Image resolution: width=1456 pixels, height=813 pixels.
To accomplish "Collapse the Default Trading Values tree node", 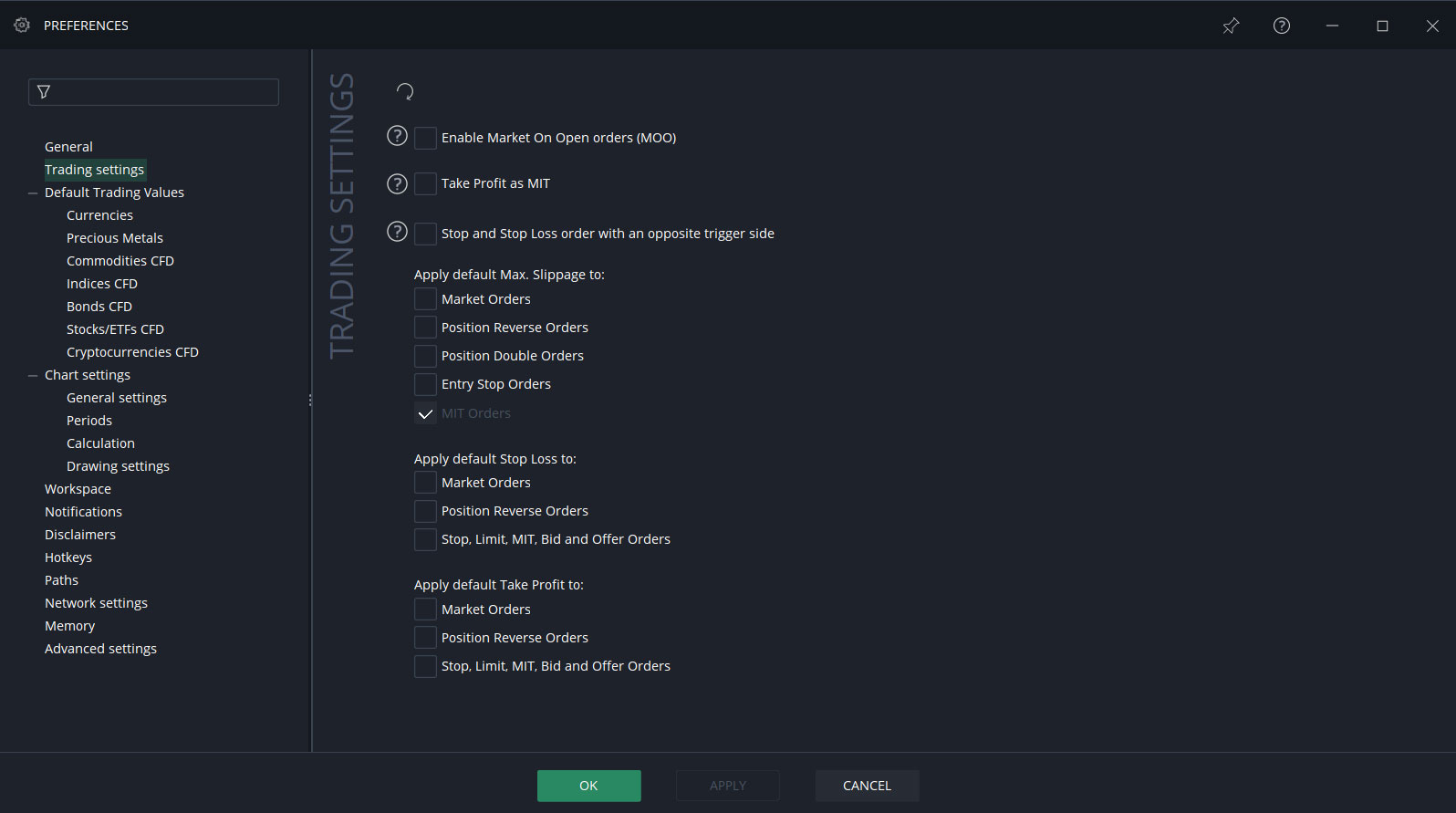I will (x=33, y=193).
